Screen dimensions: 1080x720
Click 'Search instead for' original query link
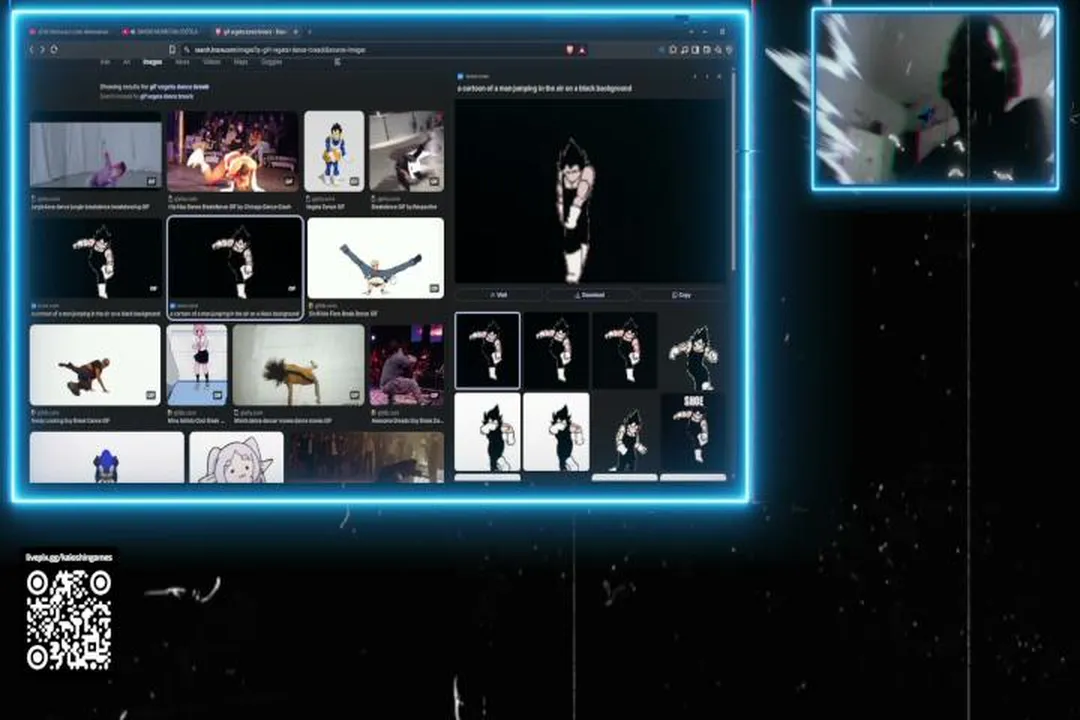(x=167, y=96)
